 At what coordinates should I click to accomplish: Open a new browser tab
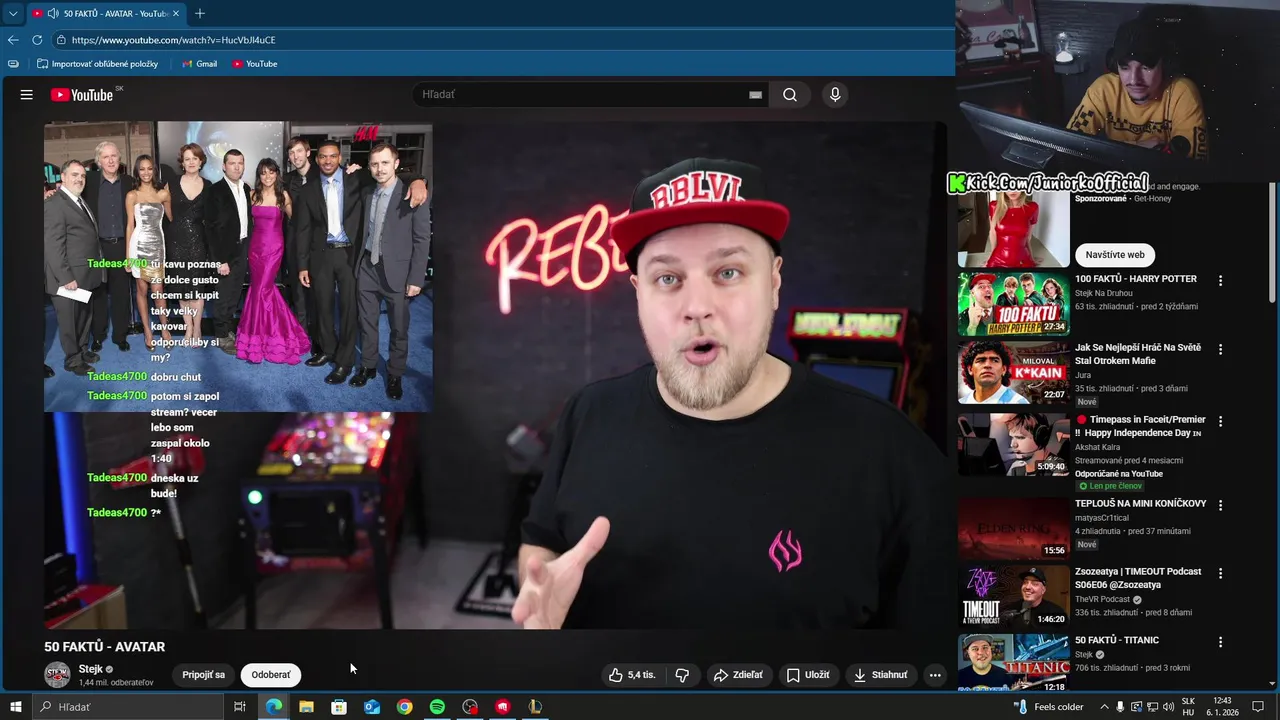click(200, 13)
